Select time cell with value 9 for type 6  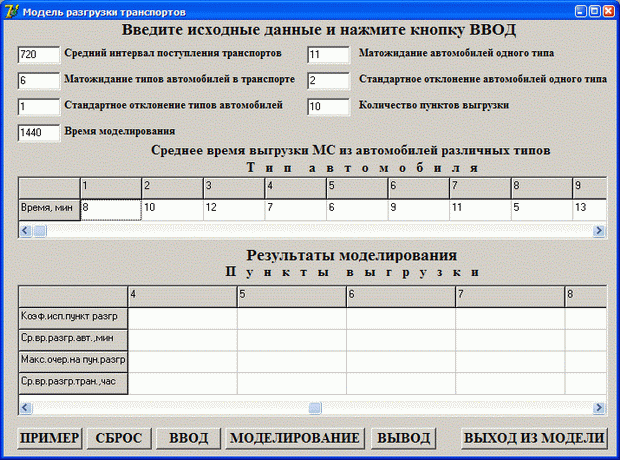coord(419,210)
